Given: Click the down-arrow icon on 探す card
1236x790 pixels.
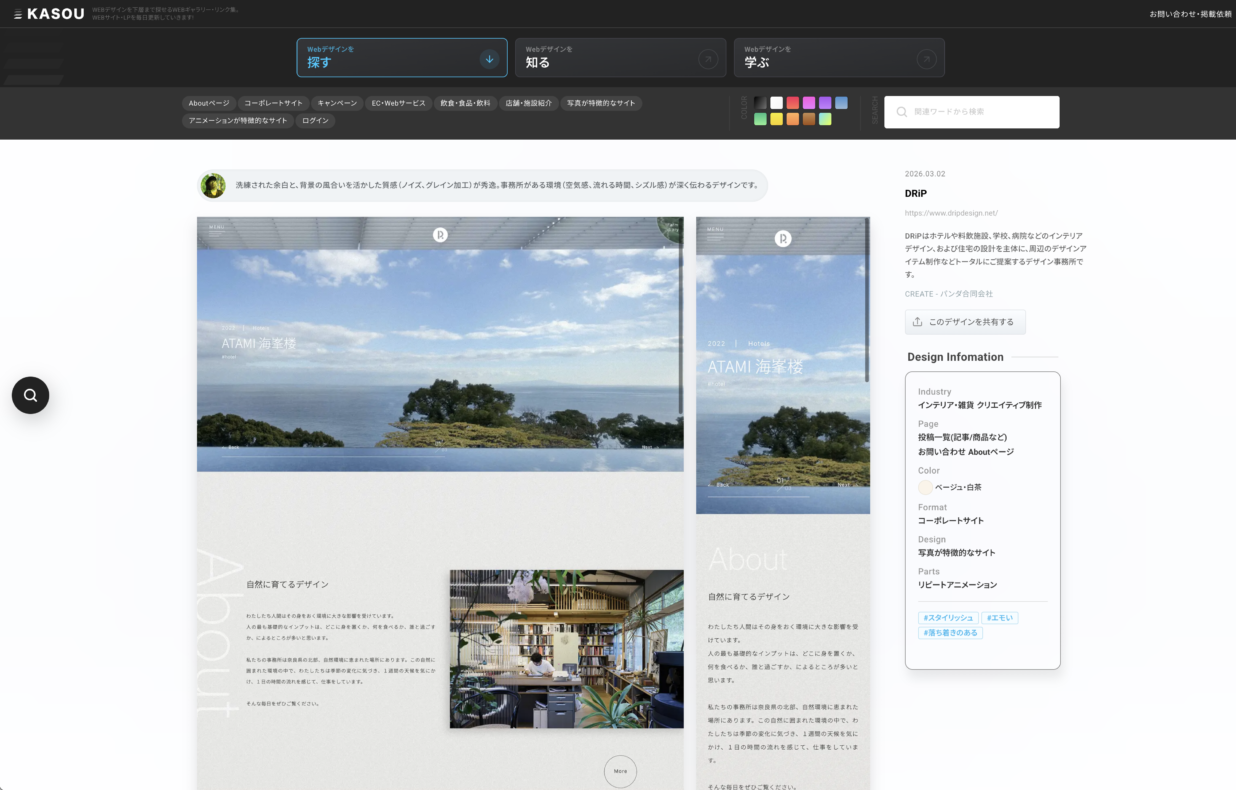Looking at the screenshot, I should point(489,59).
